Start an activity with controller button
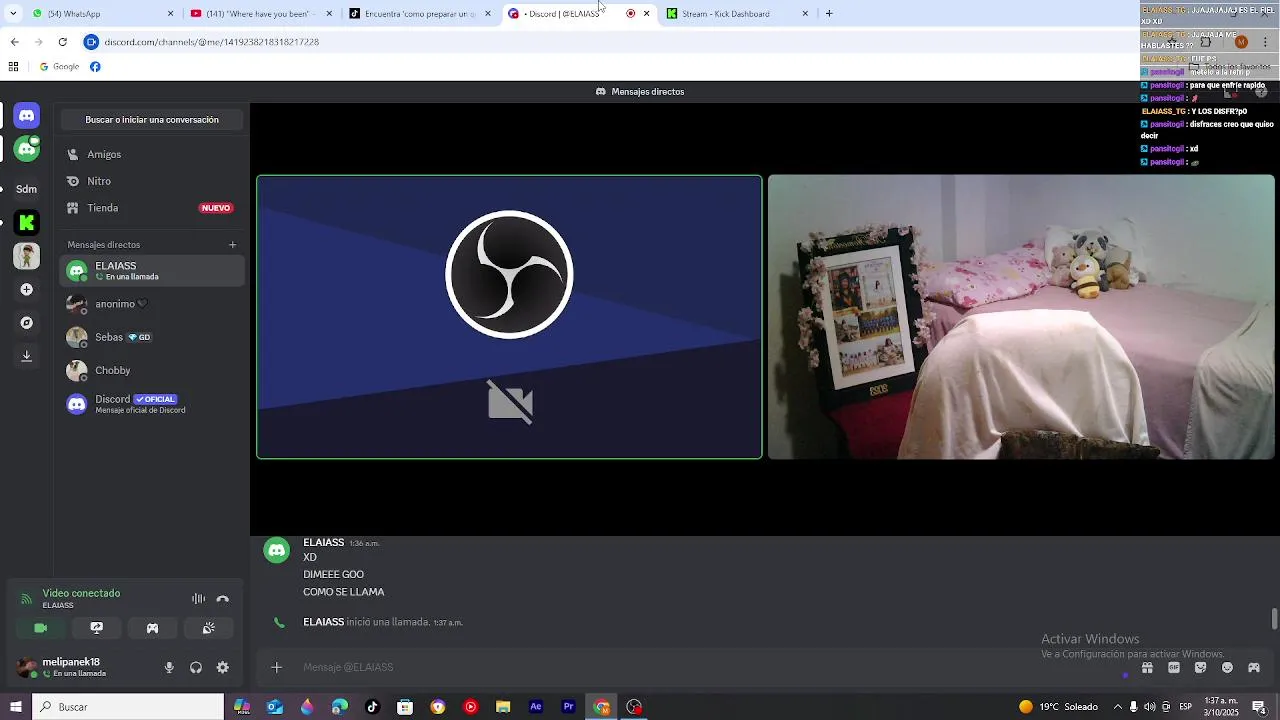This screenshot has height=720, width=1280. pos(152,628)
